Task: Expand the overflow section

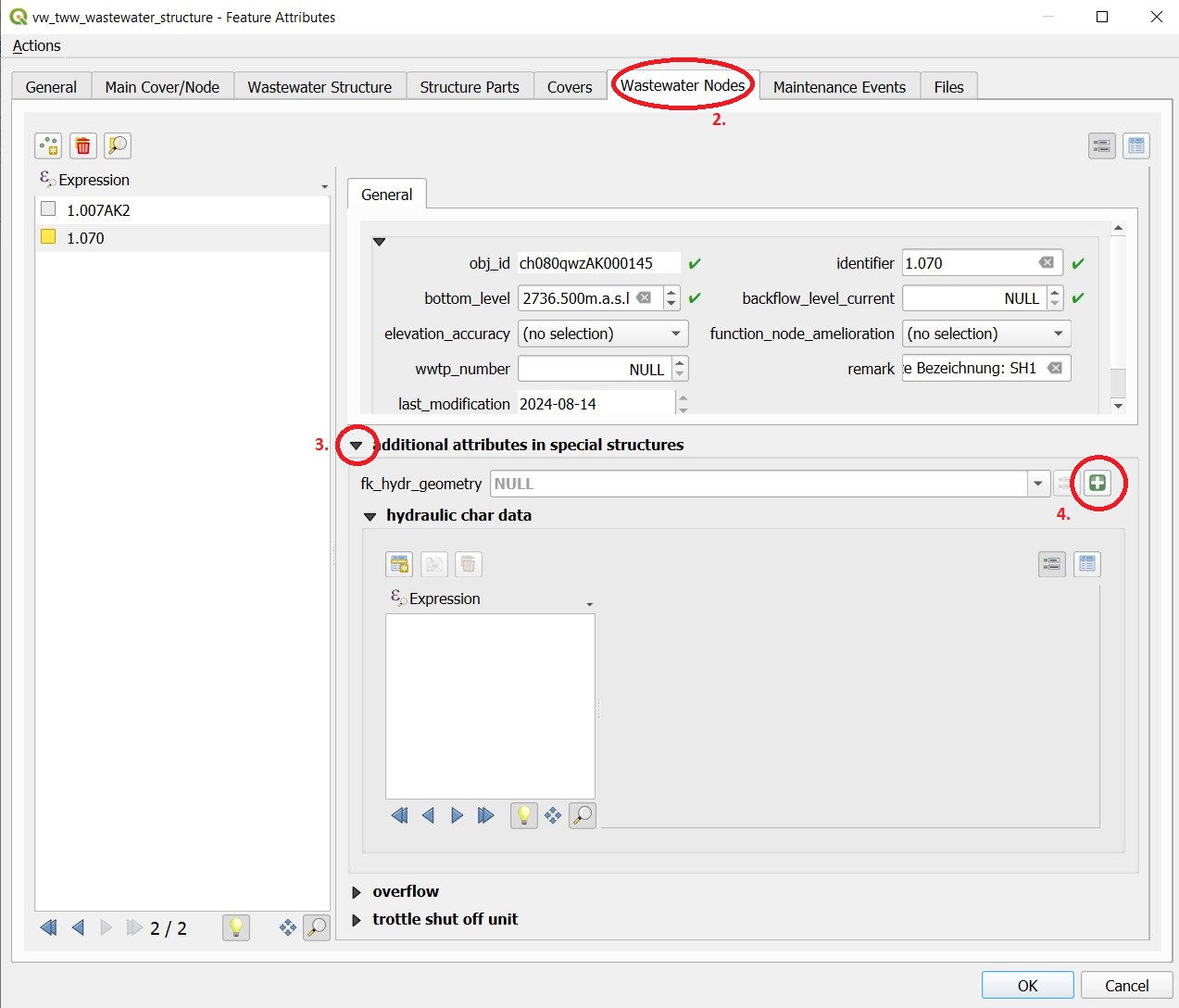Action: (x=357, y=892)
